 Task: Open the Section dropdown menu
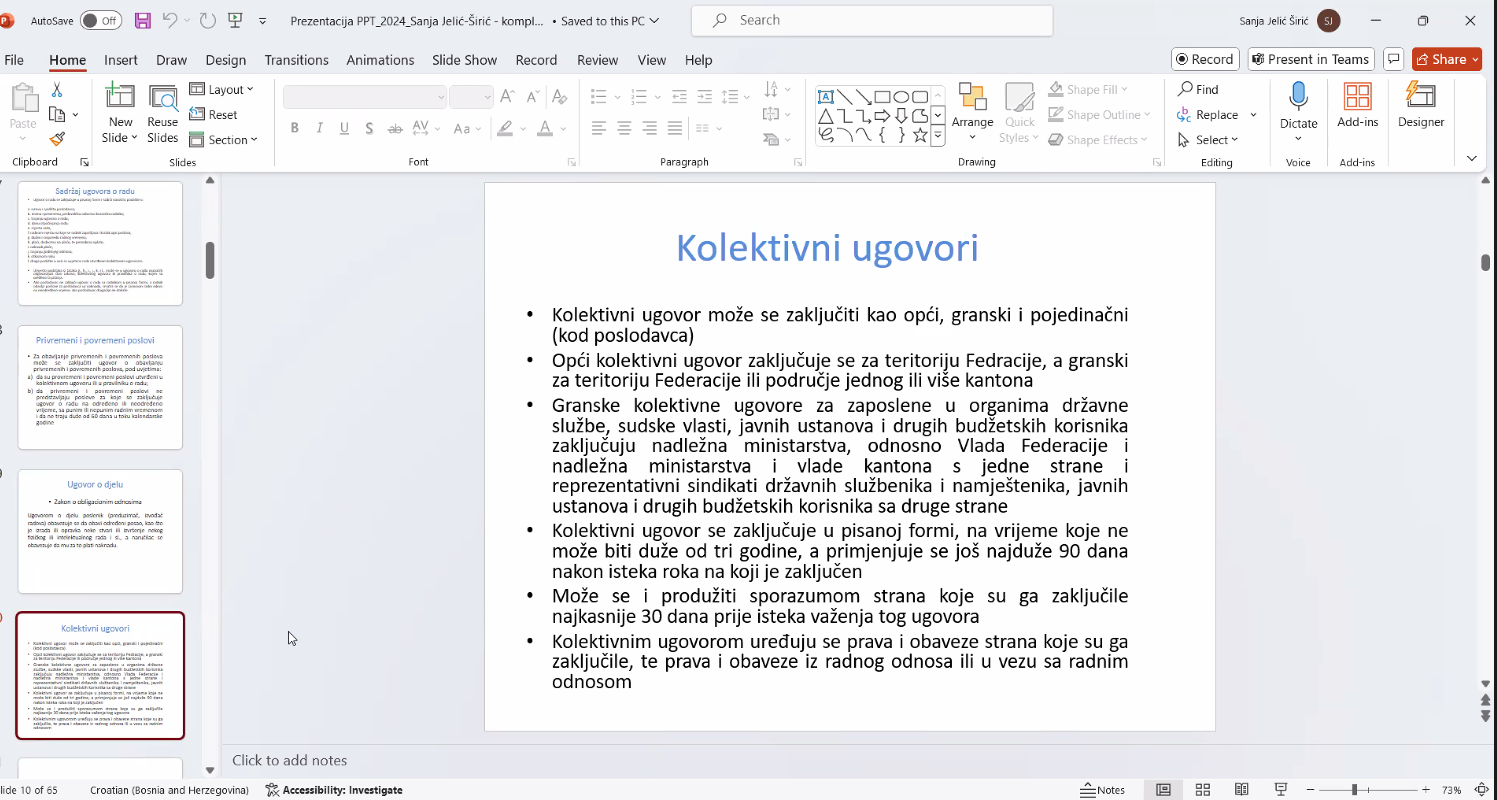click(224, 140)
